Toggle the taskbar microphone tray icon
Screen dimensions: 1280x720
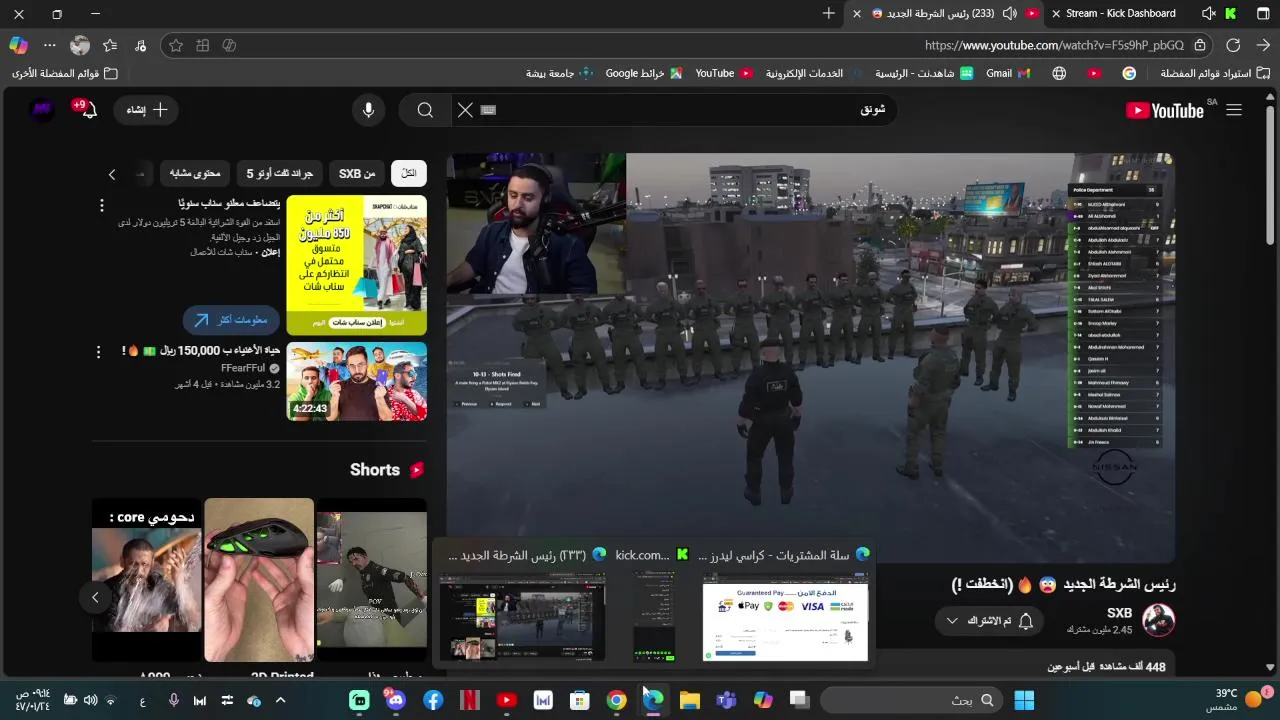(x=173, y=700)
